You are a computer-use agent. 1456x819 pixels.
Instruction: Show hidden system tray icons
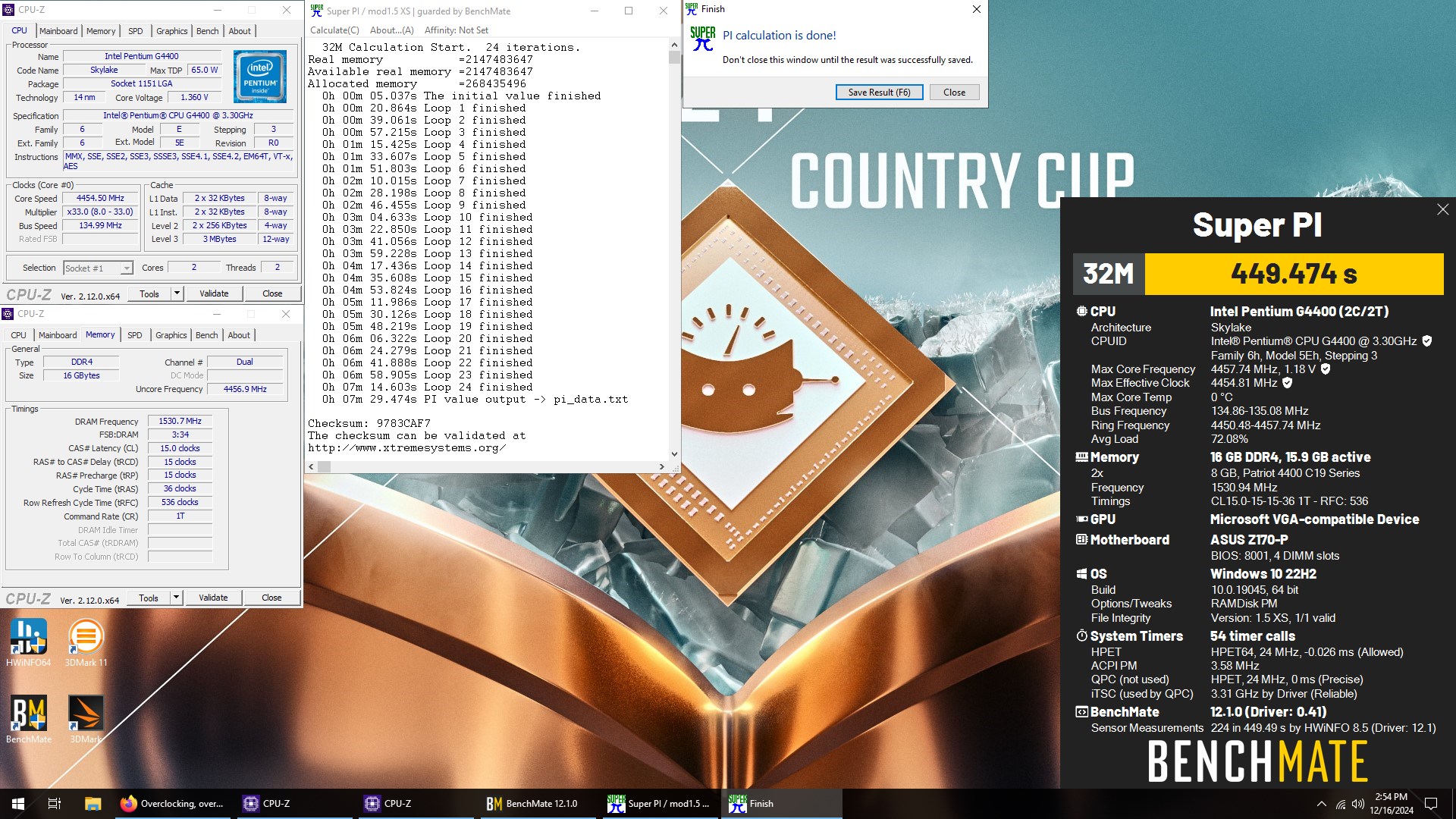pyautogui.click(x=1322, y=804)
